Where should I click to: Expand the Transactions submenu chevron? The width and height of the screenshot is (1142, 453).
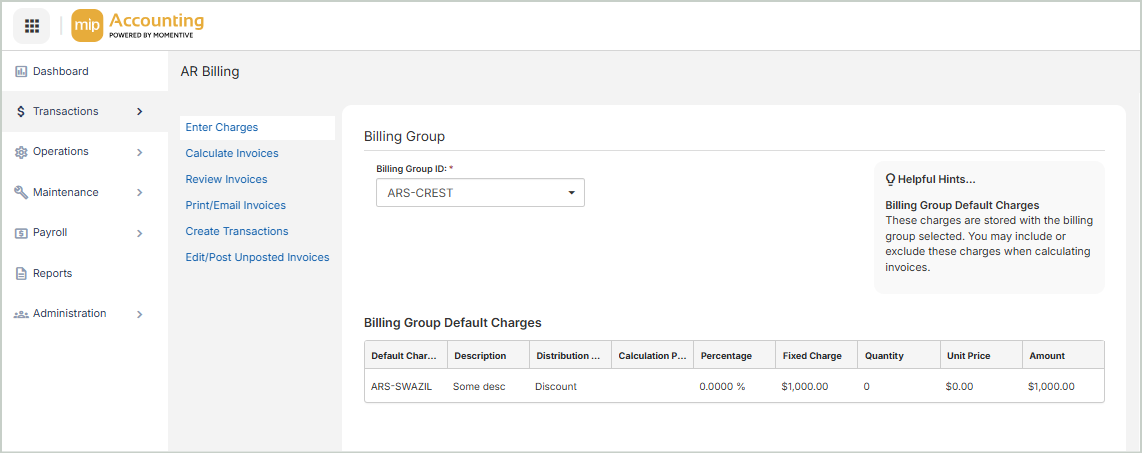(139, 112)
